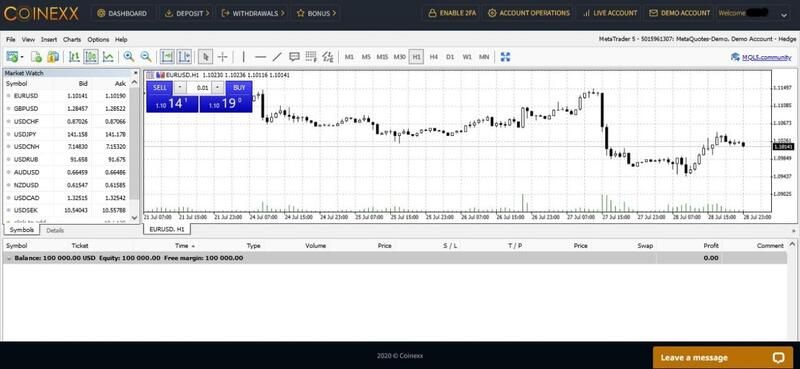
Task: Decrease trade volume with left stepper
Action: point(180,88)
